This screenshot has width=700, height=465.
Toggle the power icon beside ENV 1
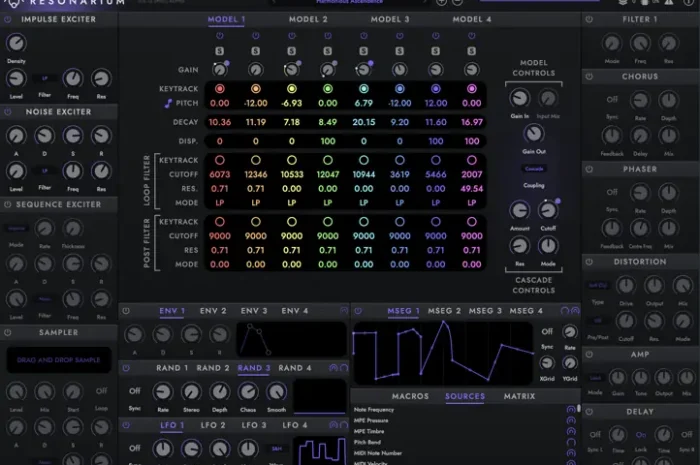pos(126,311)
